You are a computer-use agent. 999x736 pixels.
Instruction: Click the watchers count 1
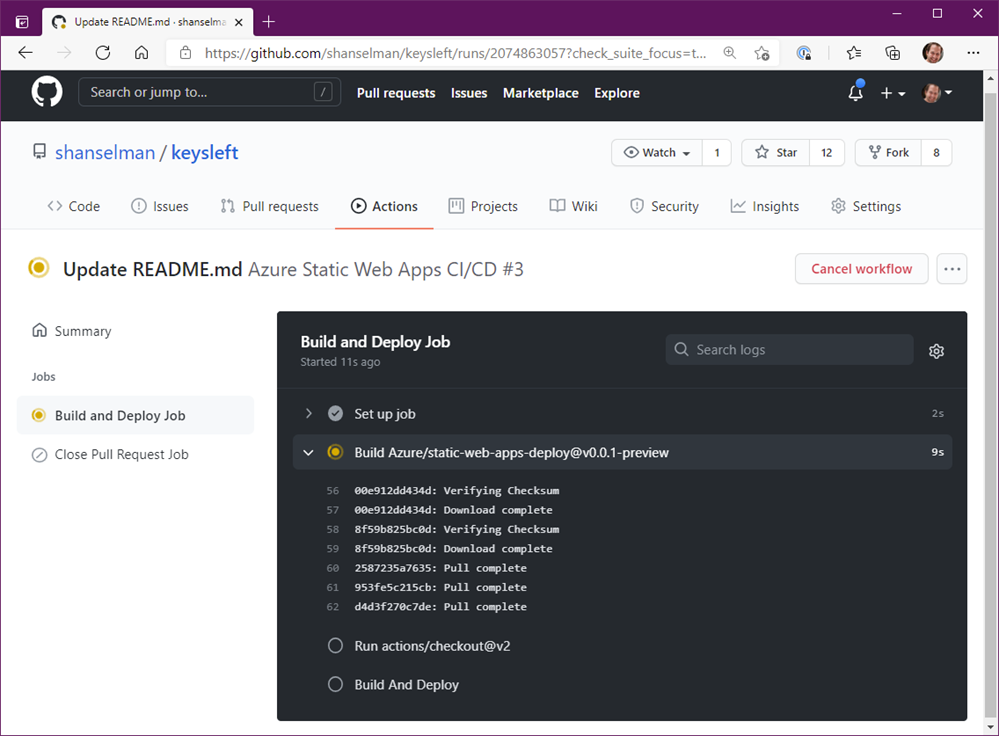pos(717,152)
